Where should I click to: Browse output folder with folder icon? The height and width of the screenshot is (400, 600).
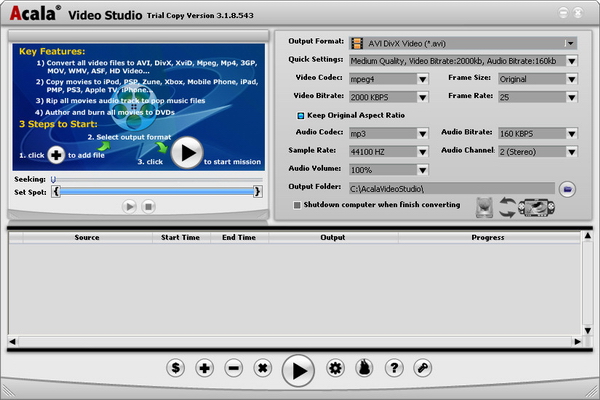[567, 189]
